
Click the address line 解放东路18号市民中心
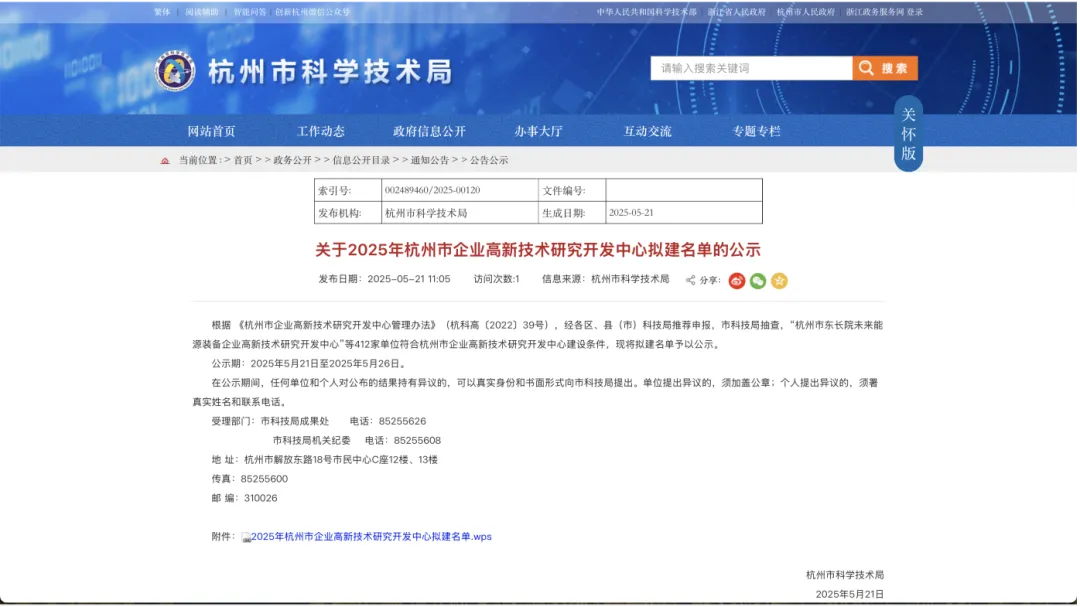point(324,460)
